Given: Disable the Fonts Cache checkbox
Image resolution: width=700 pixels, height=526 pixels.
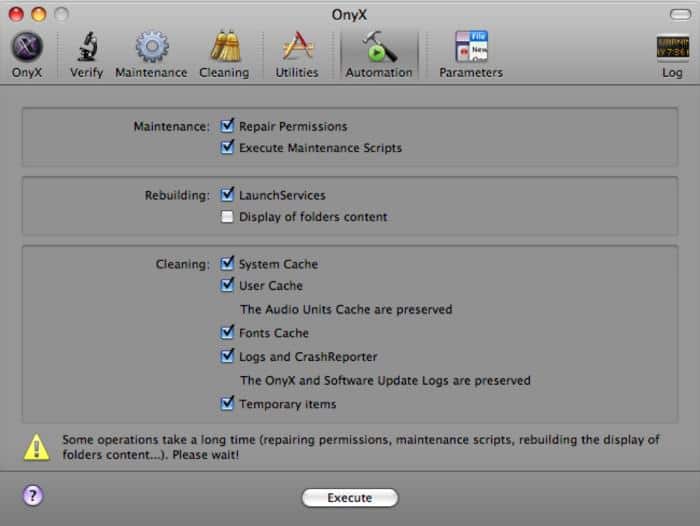Looking at the screenshot, I should [228, 333].
